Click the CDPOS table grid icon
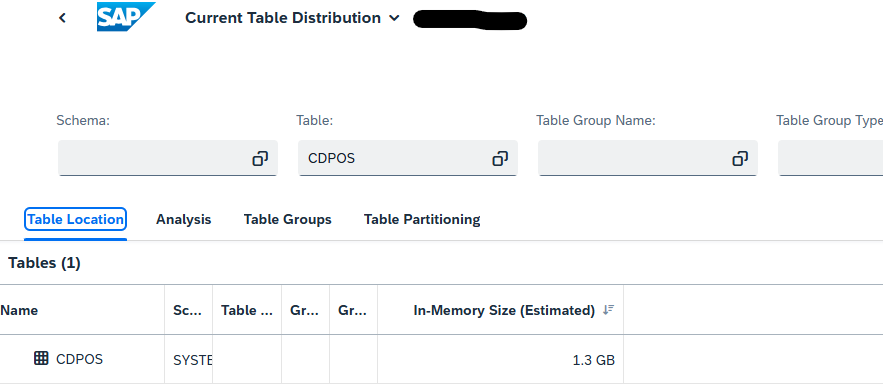 [41, 358]
